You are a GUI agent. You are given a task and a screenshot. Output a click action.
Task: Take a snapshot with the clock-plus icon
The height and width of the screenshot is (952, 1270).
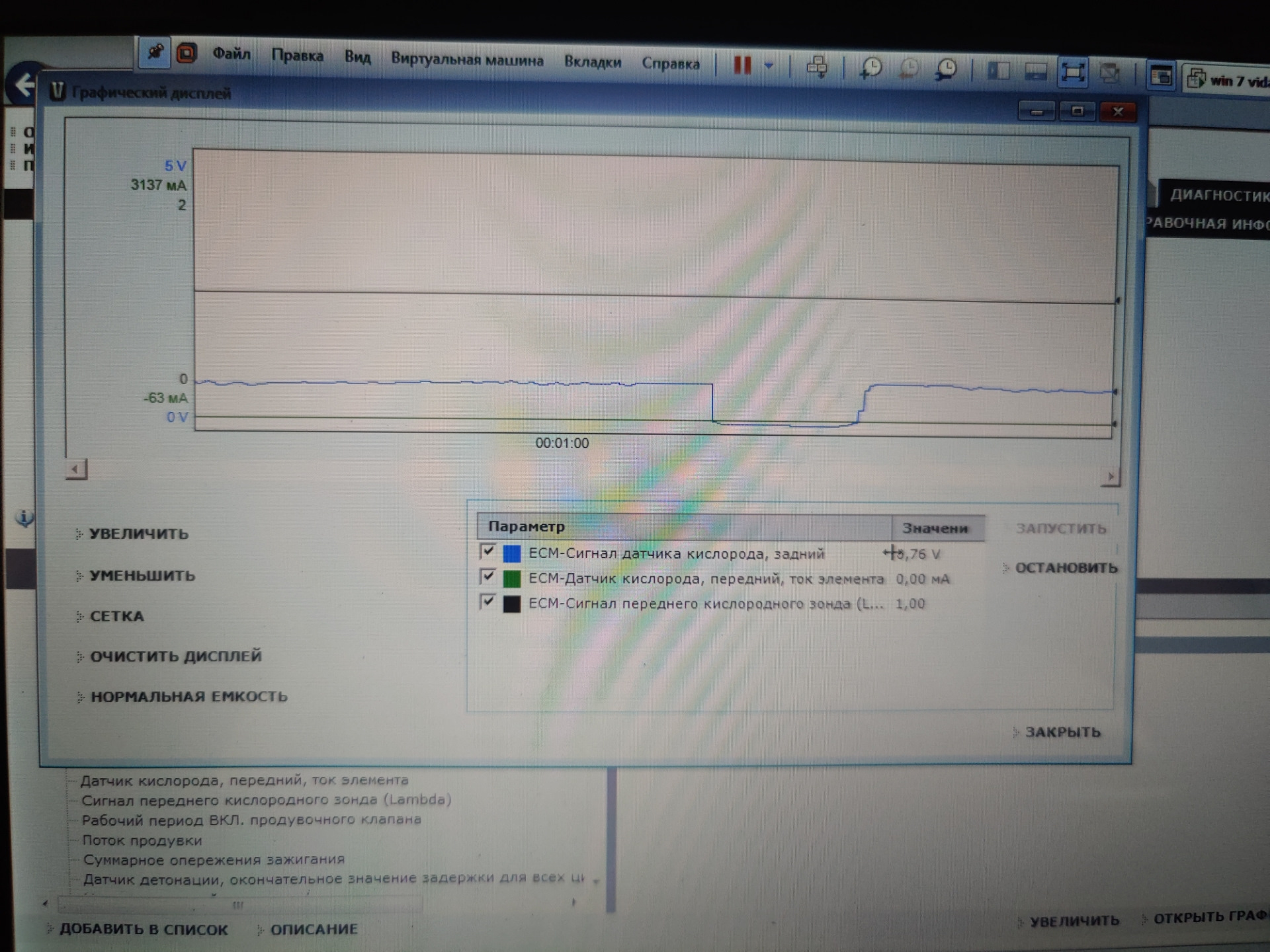click(870, 68)
